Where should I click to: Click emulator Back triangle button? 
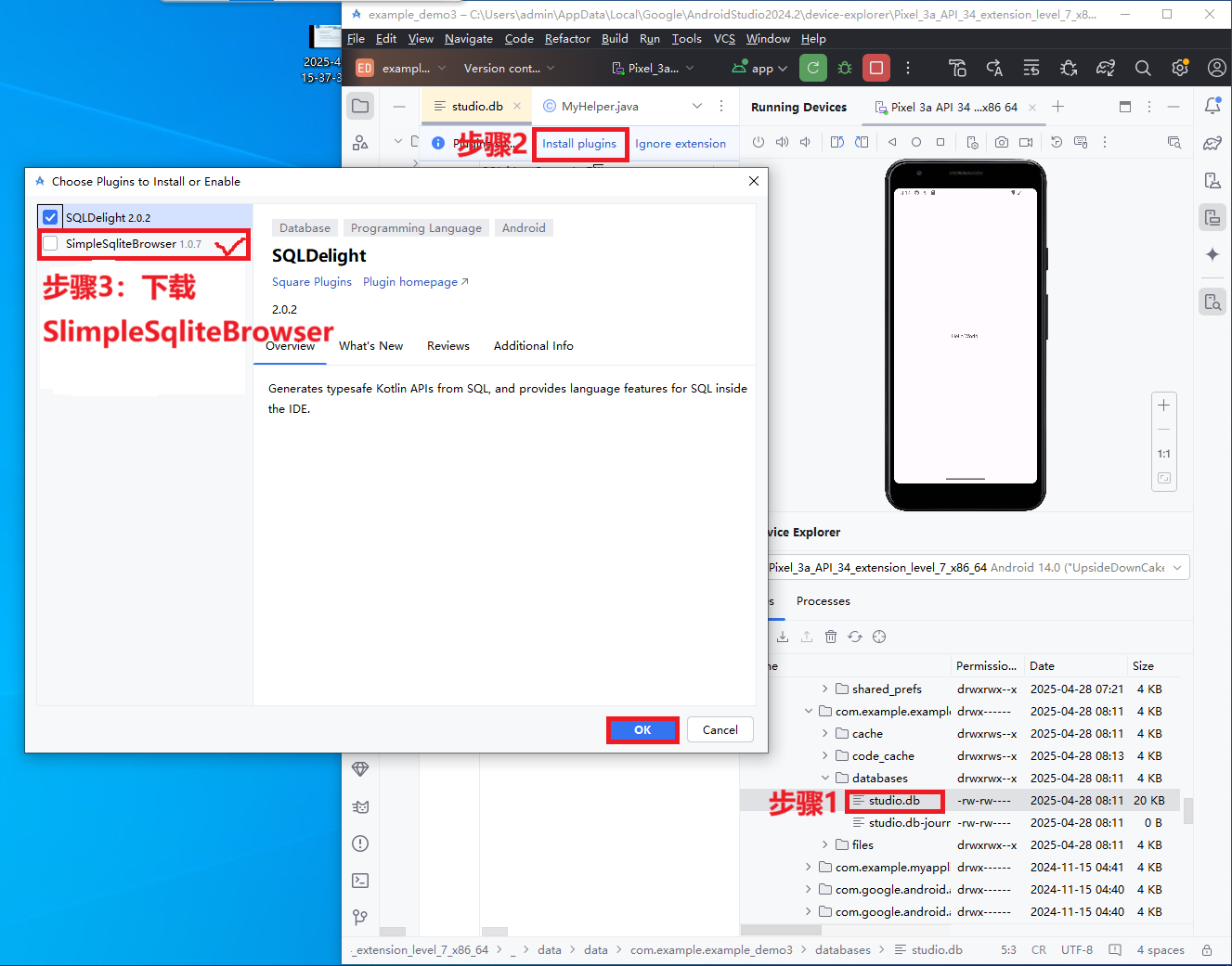pyautogui.click(x=892, y=142)
